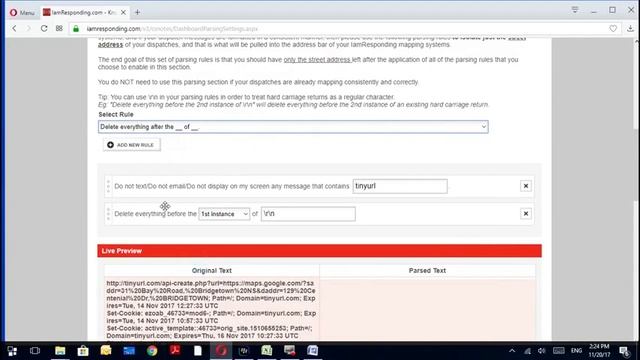Close the IamResponding.com tab
The height and width of the screenshot is (360, 640).
[123, 13]
